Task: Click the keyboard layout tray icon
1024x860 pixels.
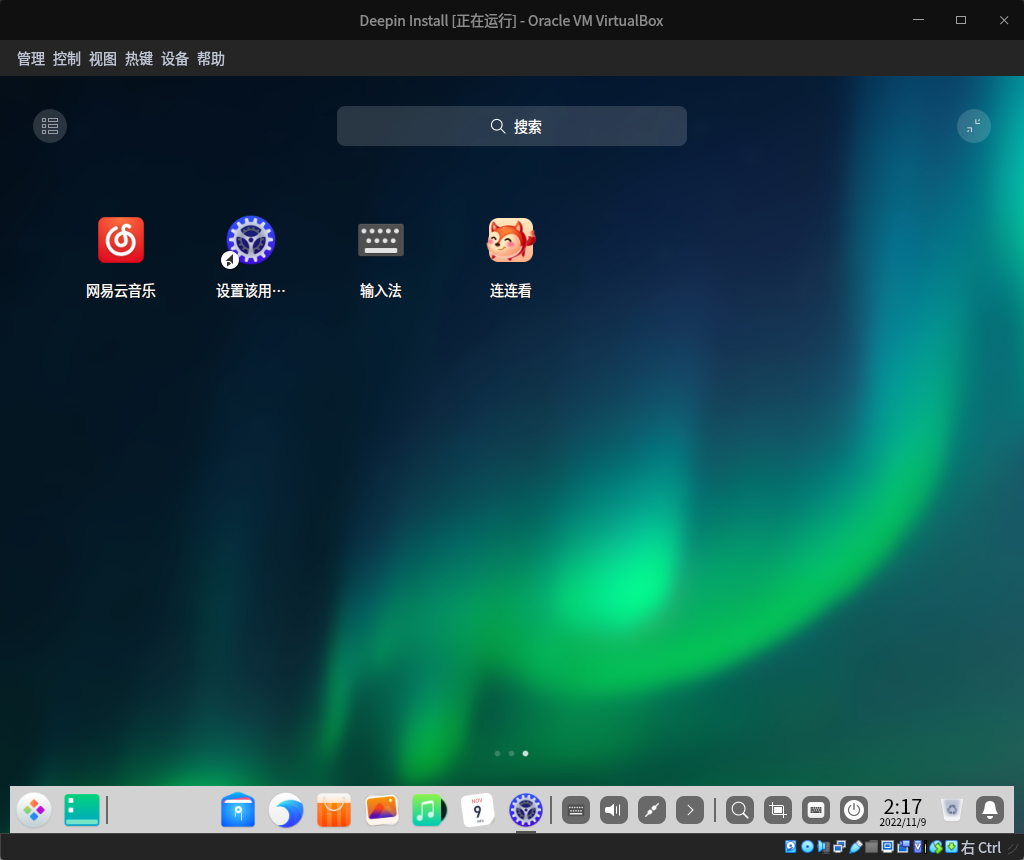Action: point(576,810)
